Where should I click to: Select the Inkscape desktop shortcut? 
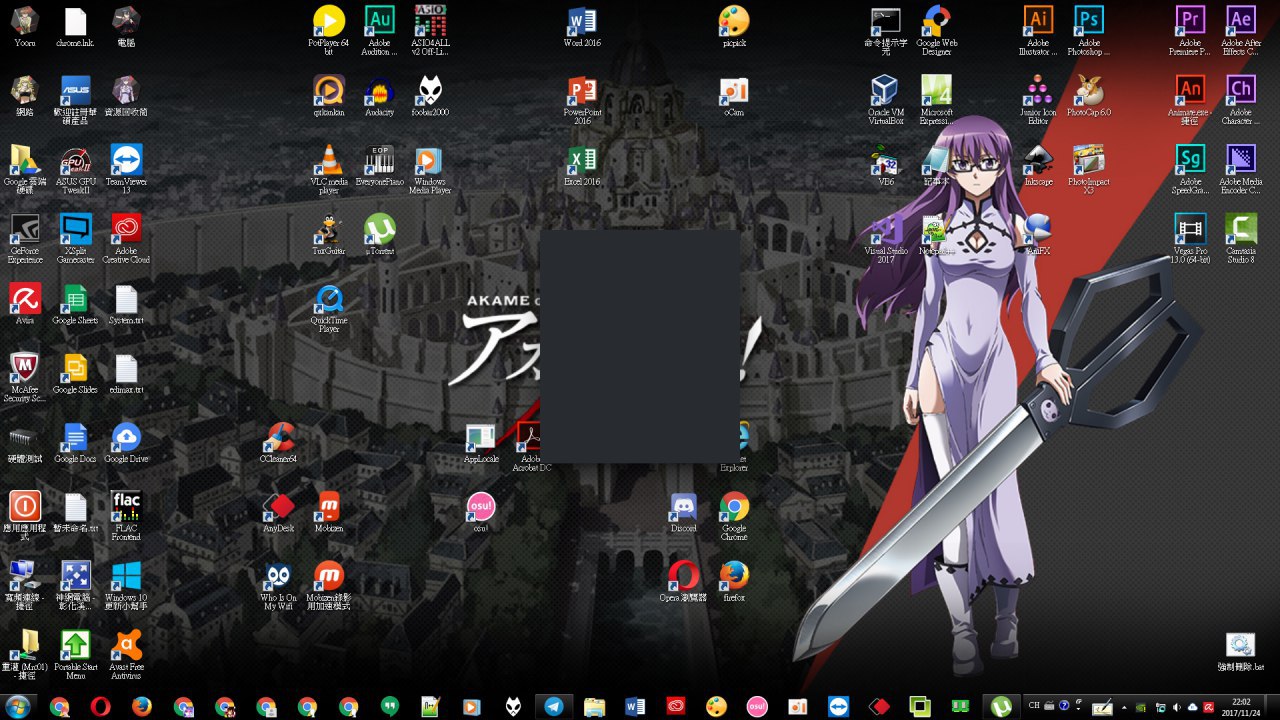tap(1038, 161)
